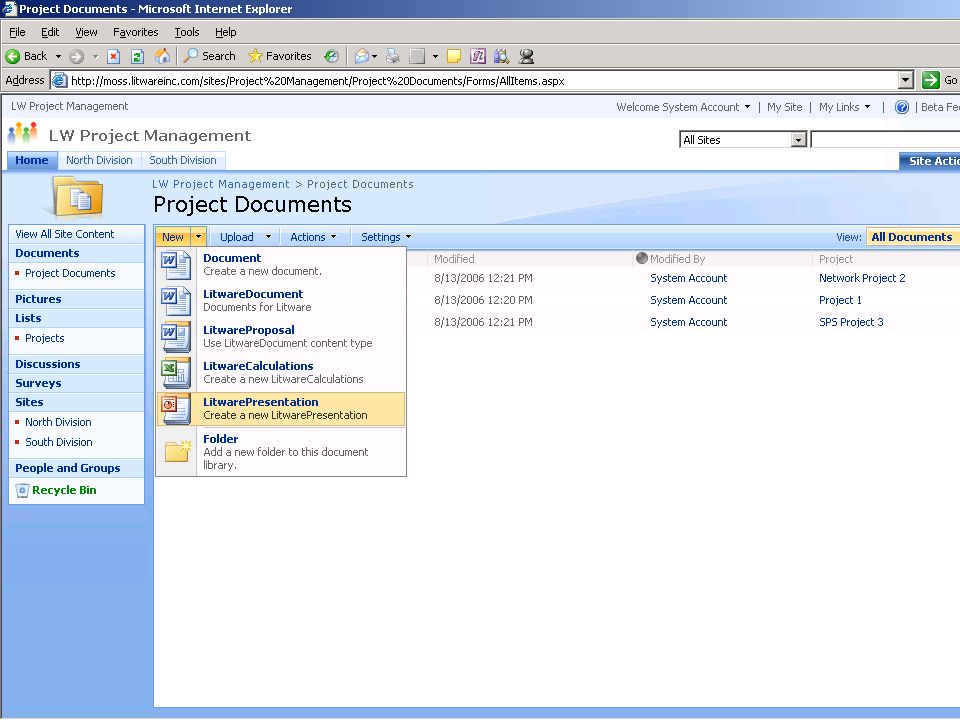Open the Favorites star in the toolbar

click(280, 56)
